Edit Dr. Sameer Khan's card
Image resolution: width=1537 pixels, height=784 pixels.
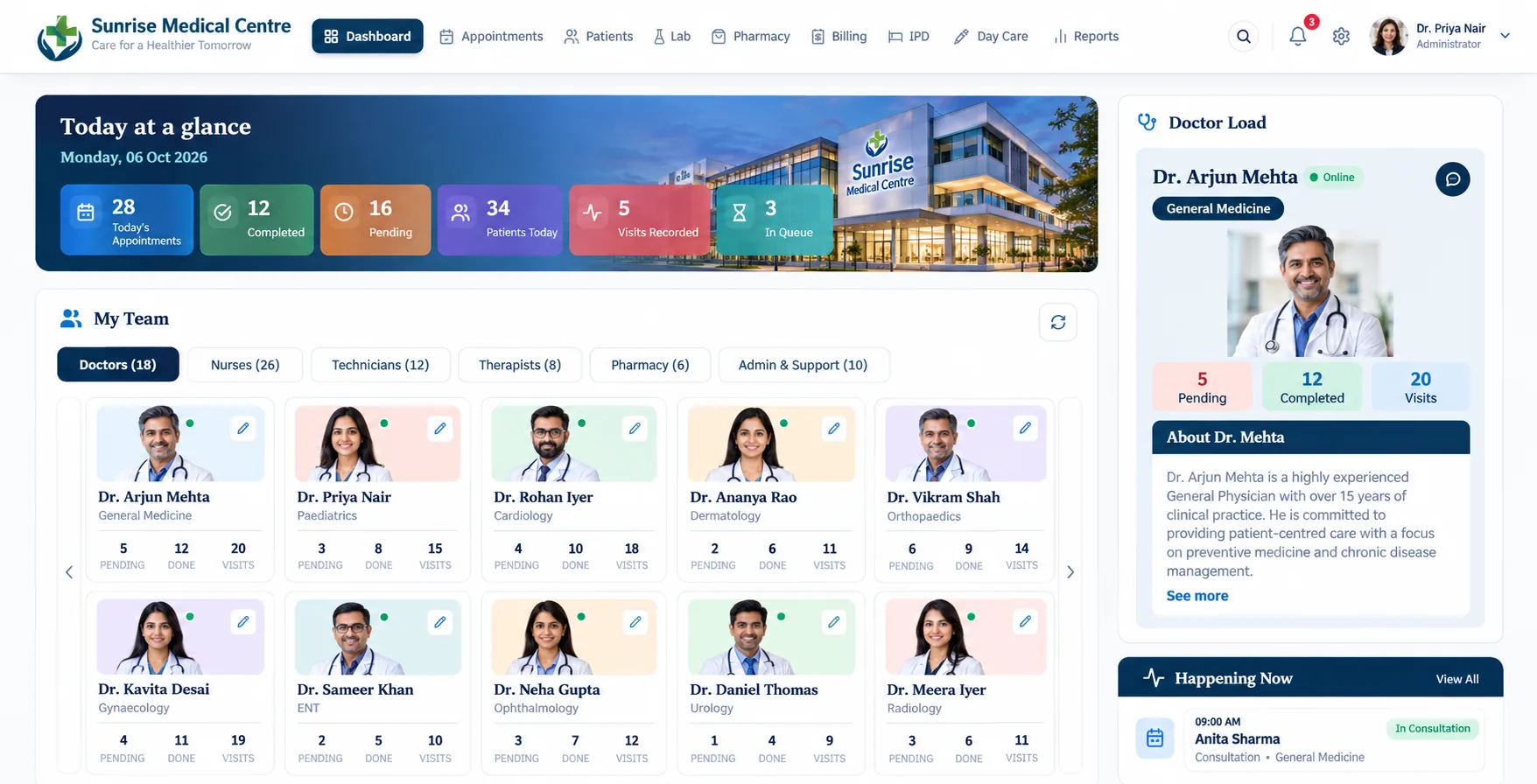440,621
